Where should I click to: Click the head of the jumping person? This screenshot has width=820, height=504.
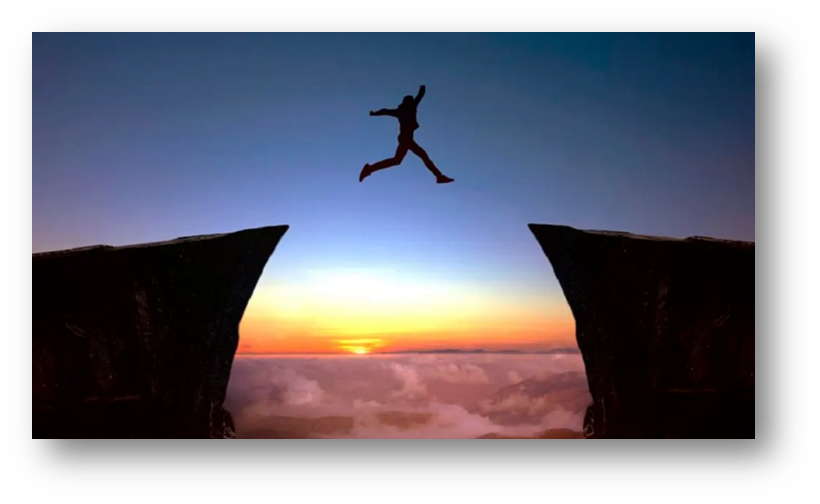(x=407, y=102)
